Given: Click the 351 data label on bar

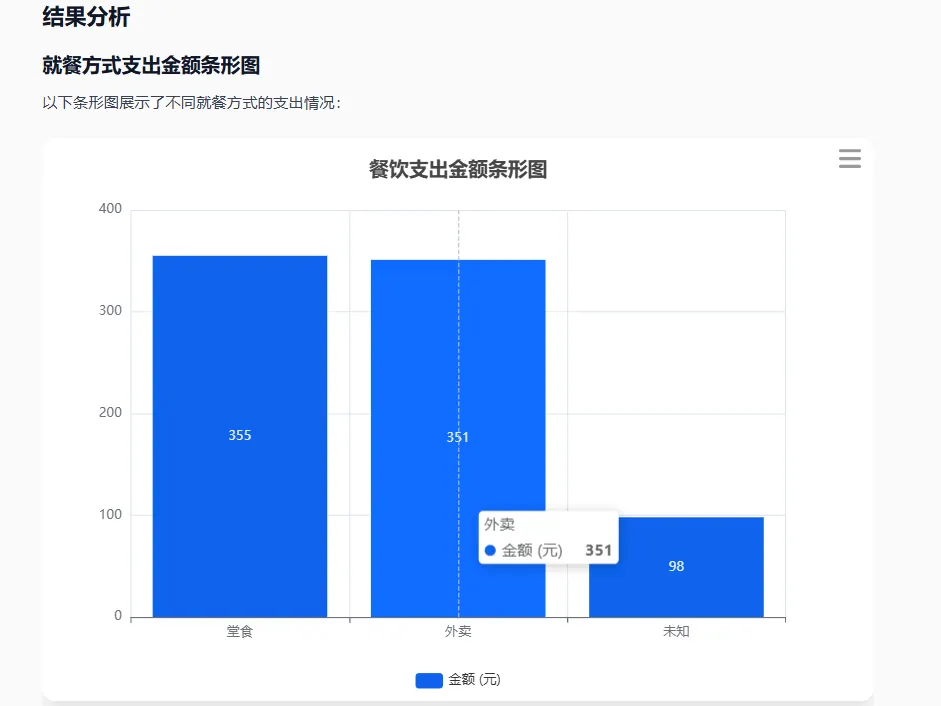Looking at the screenshot, I should [458, 437].
